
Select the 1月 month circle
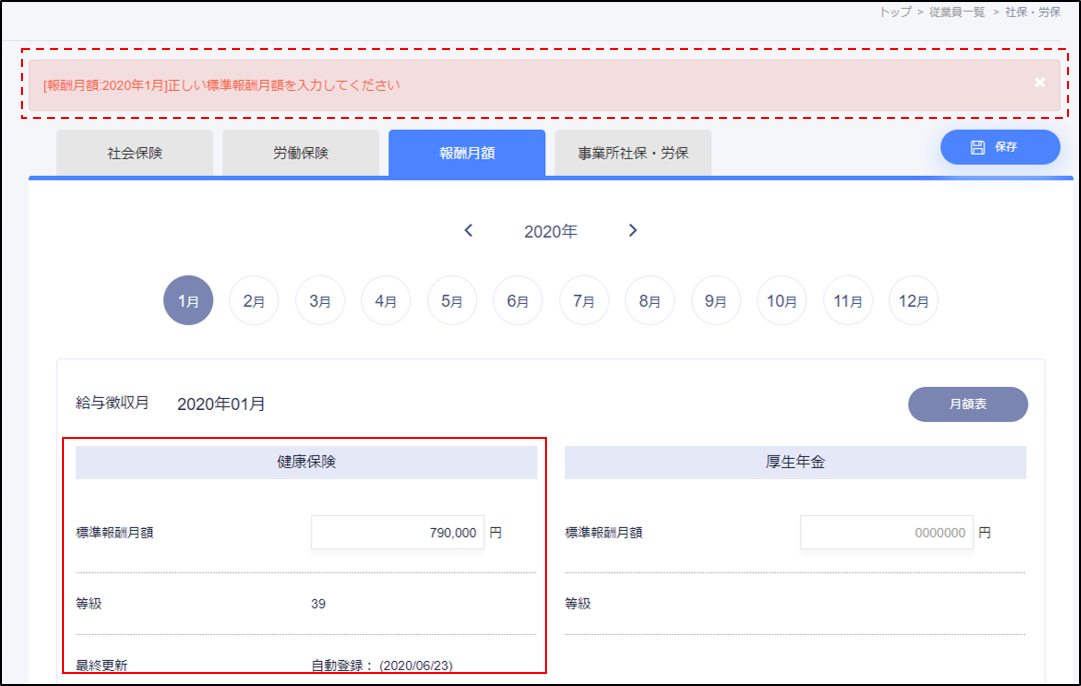tap(188, 300)
